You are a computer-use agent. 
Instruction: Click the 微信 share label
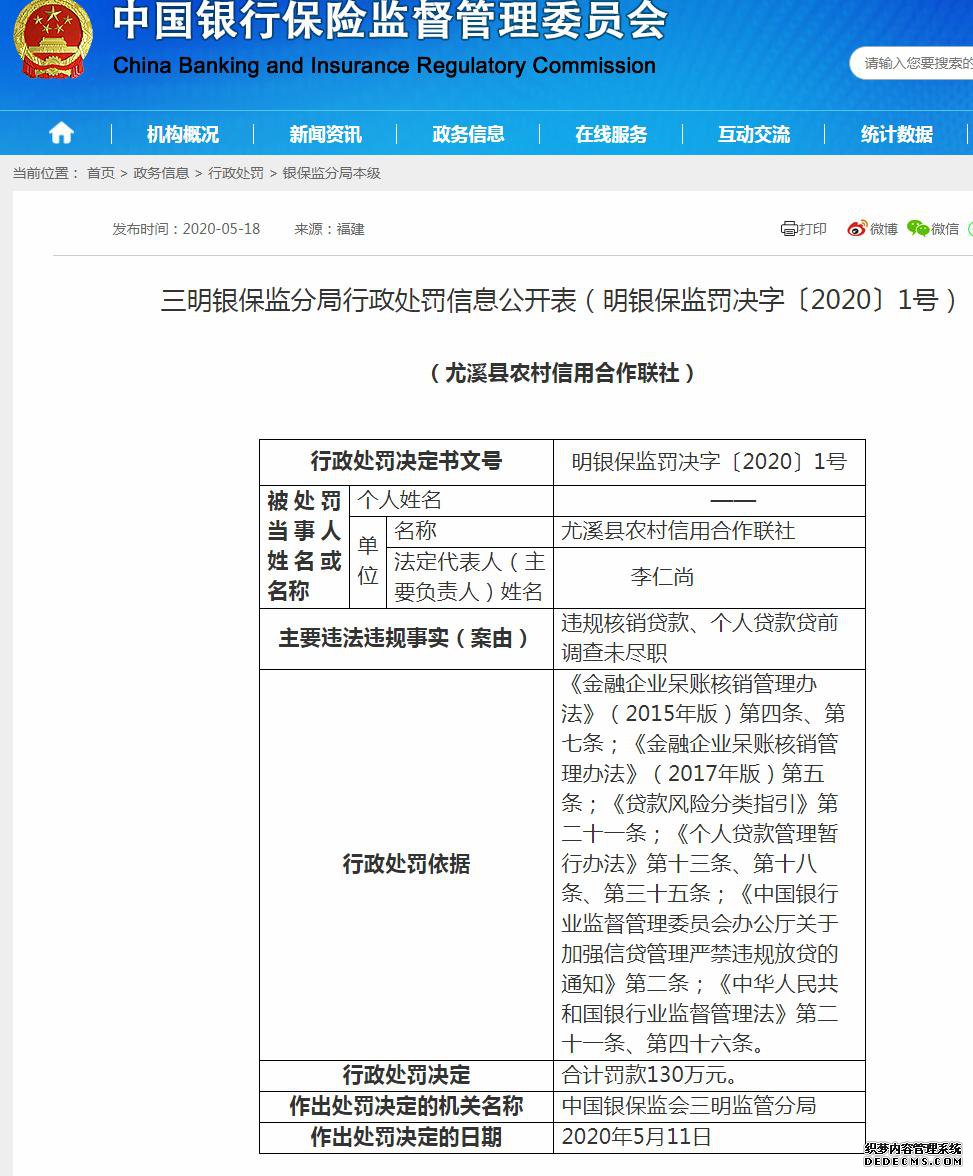[945, 229]
